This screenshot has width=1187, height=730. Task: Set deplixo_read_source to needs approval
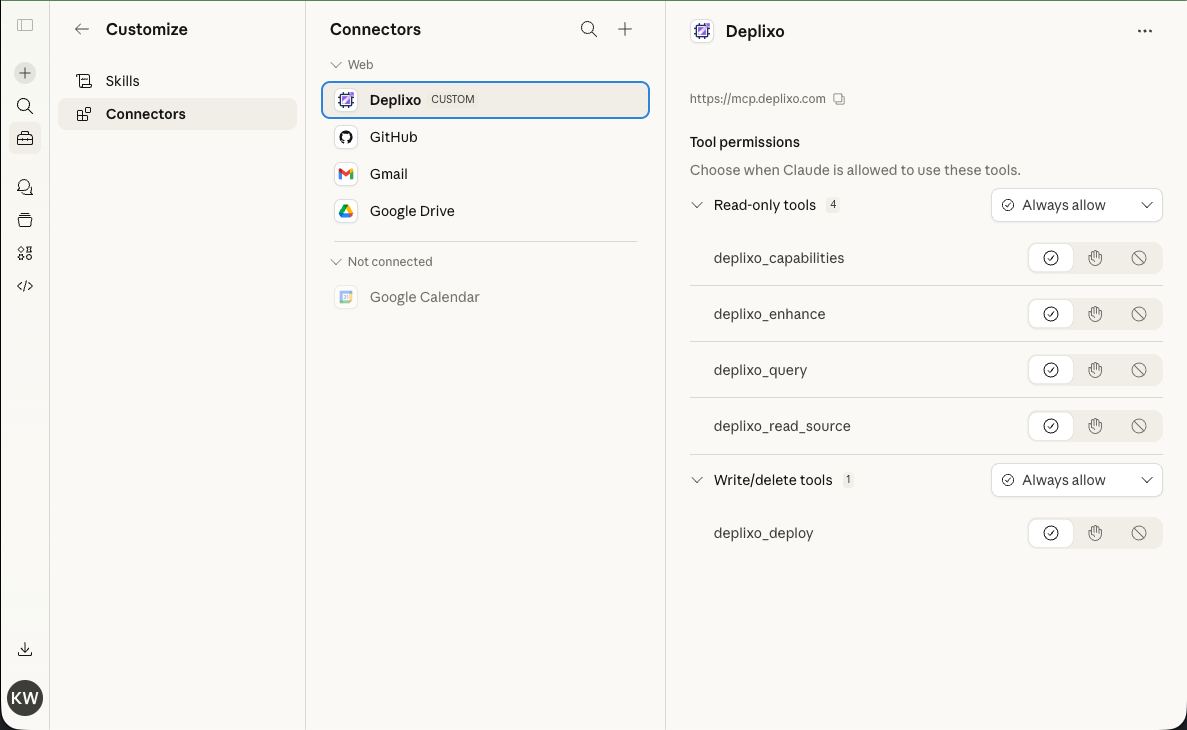point(1095,426)
